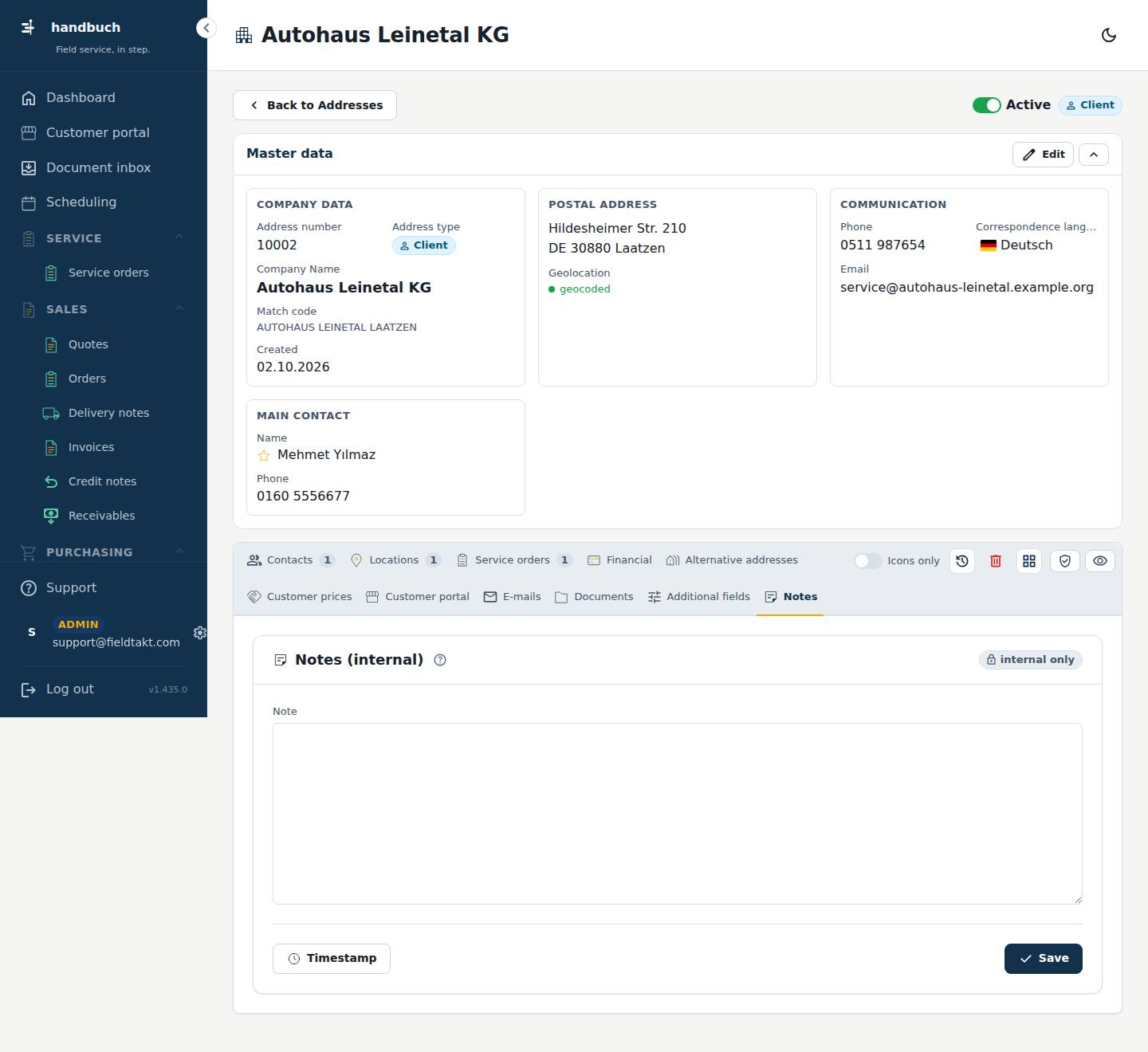Collapse the Master data panel
1148x1052 pixels.
1094,155
